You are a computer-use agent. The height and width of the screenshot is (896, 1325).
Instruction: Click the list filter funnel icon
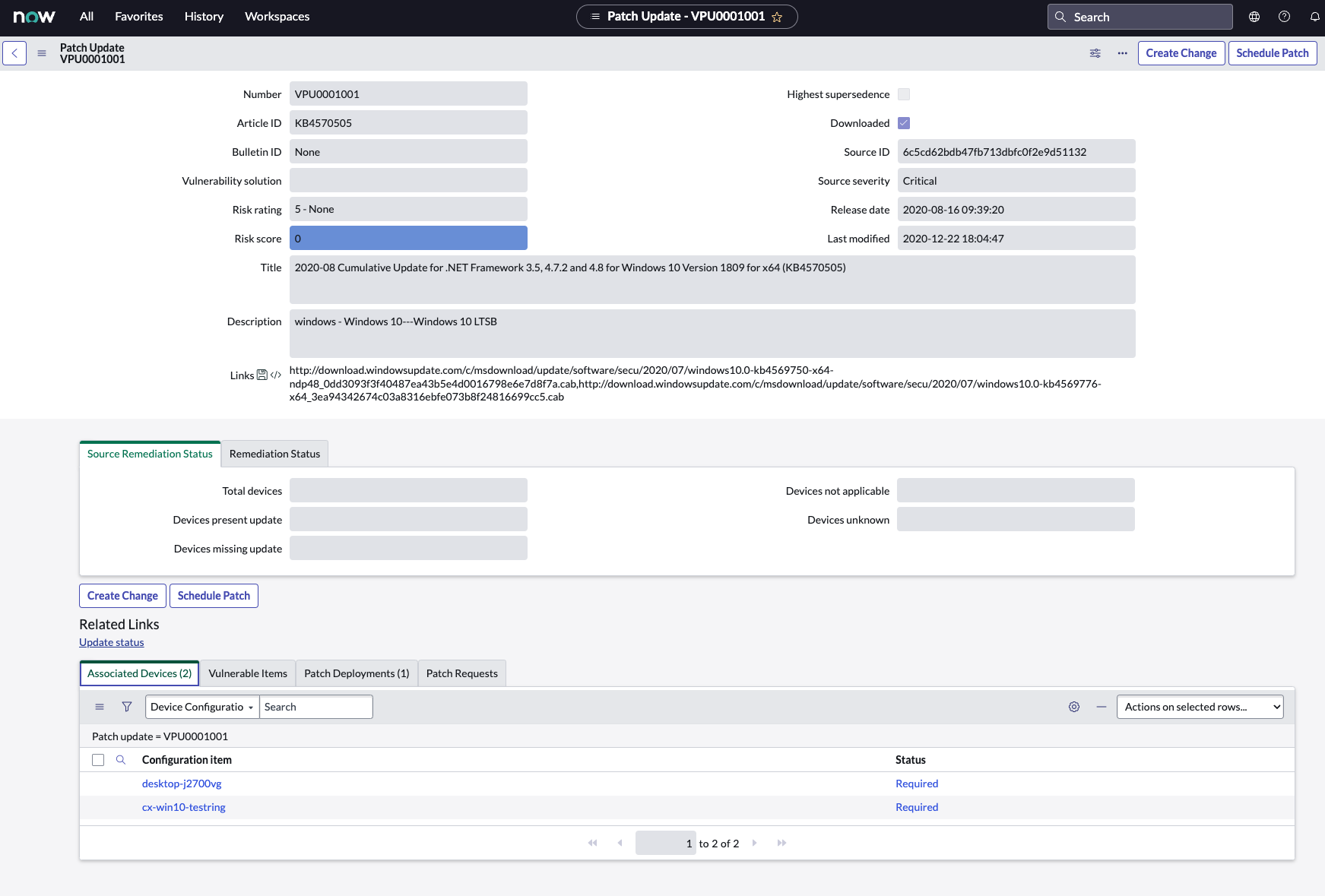click(127, 707)
